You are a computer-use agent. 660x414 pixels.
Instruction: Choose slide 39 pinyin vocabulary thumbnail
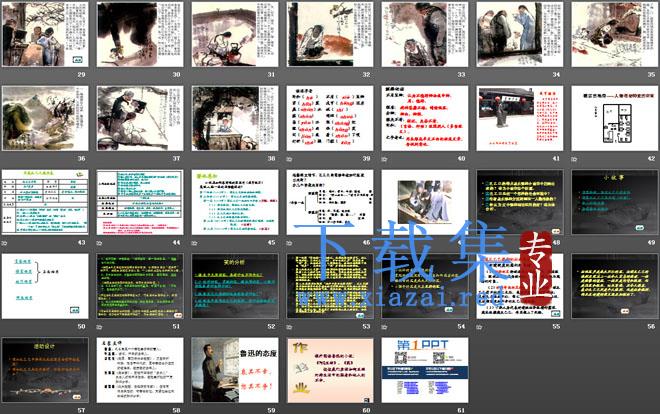click(330, 118)
